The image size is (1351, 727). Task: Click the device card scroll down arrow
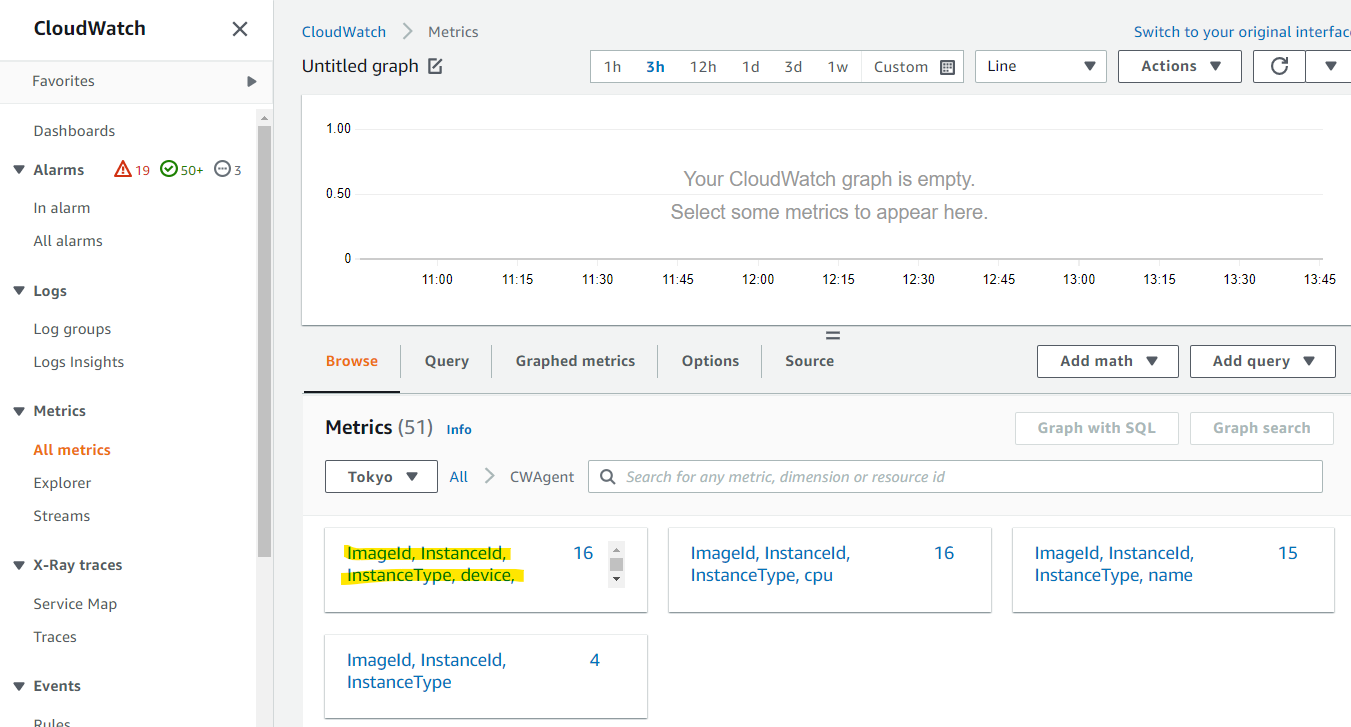click(x=616, y=579)
